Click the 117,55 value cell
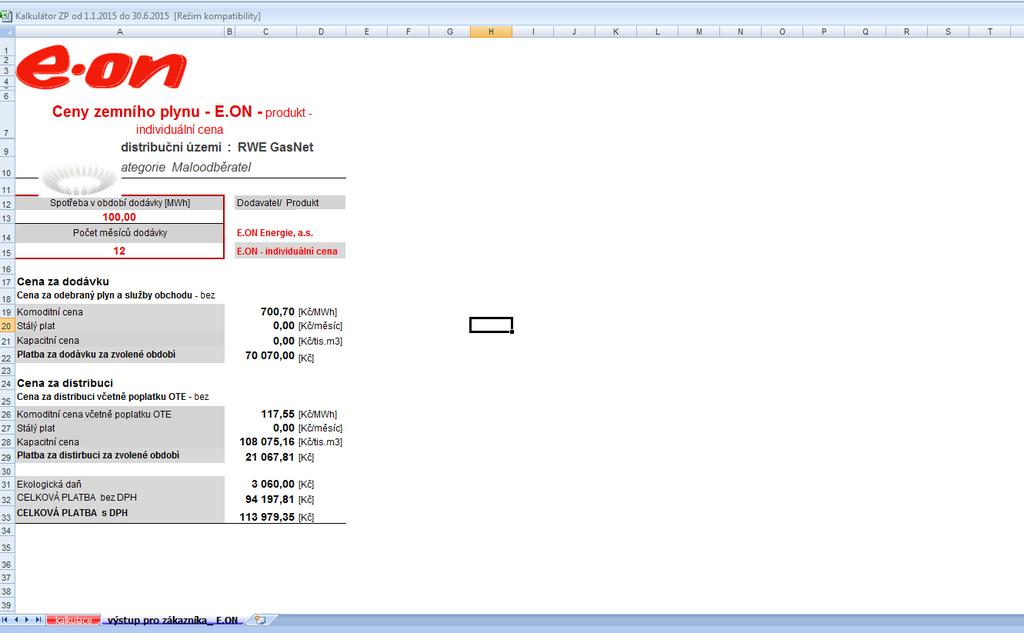Screen dimensions: 1024x633 (278, 414)
